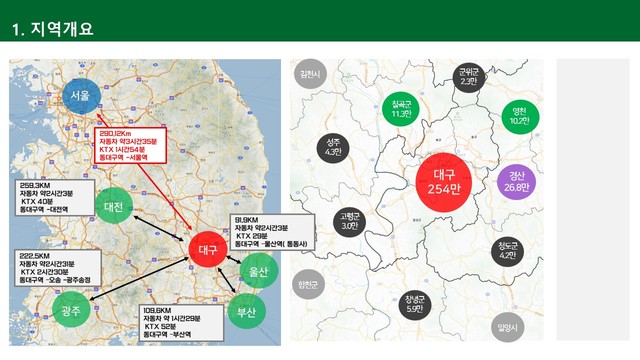
Task: Select the green 칠곡군 11.3만 circle
Action: [x=401, y=109]
